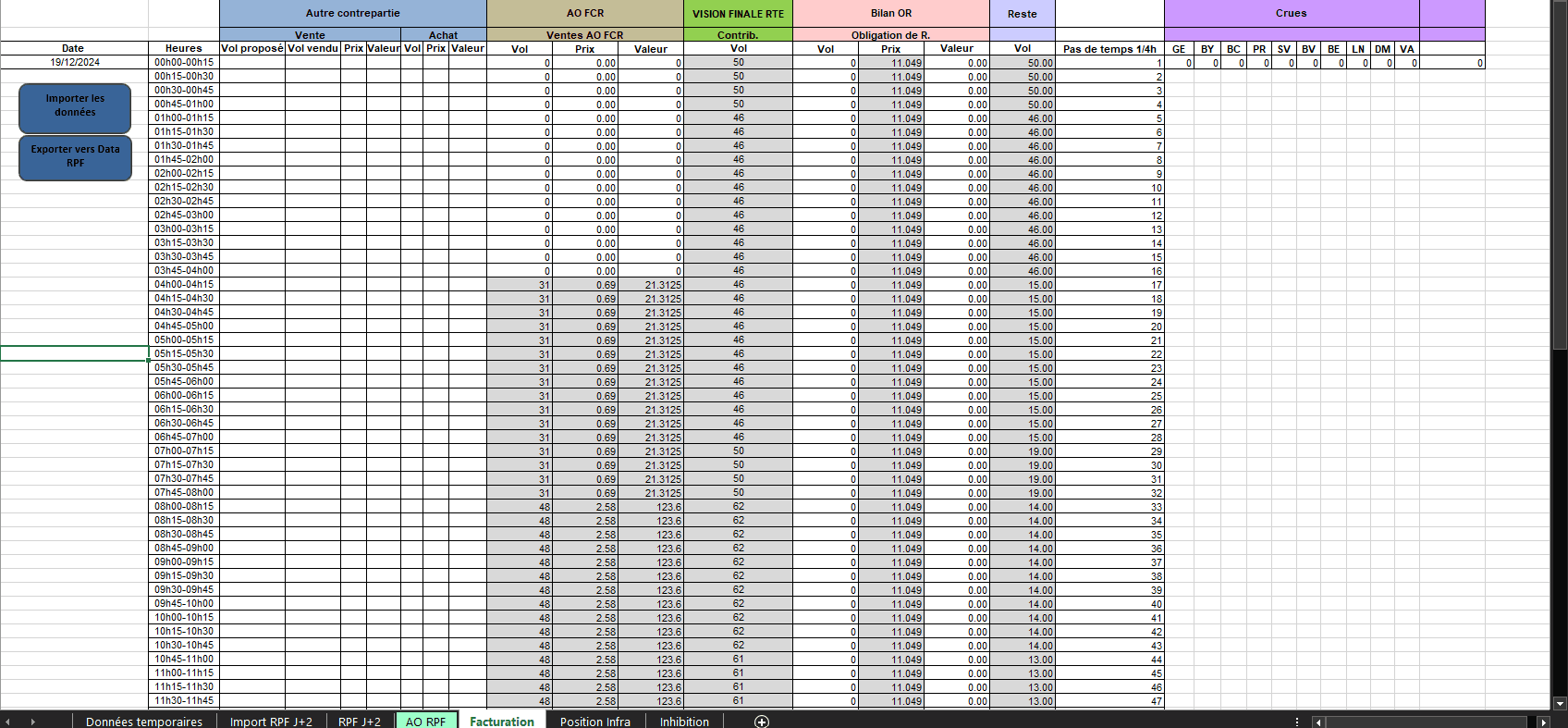Switch to the 'Données temporaires' sheet tab

point(143,722)
